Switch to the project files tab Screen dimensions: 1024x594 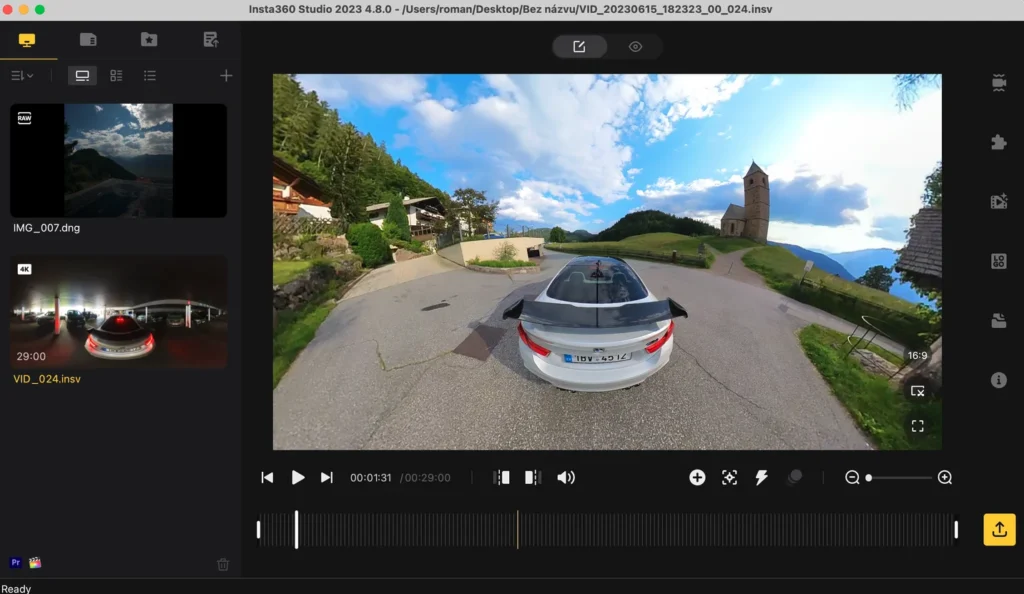(88, 40)
